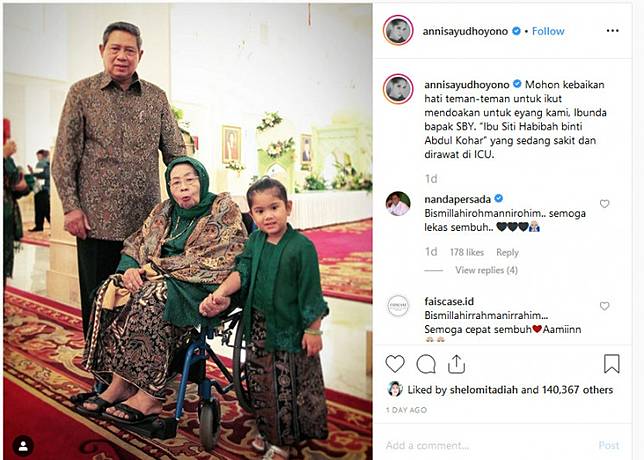Like nandapersada's comment
Image resolution: width=644 pixels, height=460 pixels.
605,204
